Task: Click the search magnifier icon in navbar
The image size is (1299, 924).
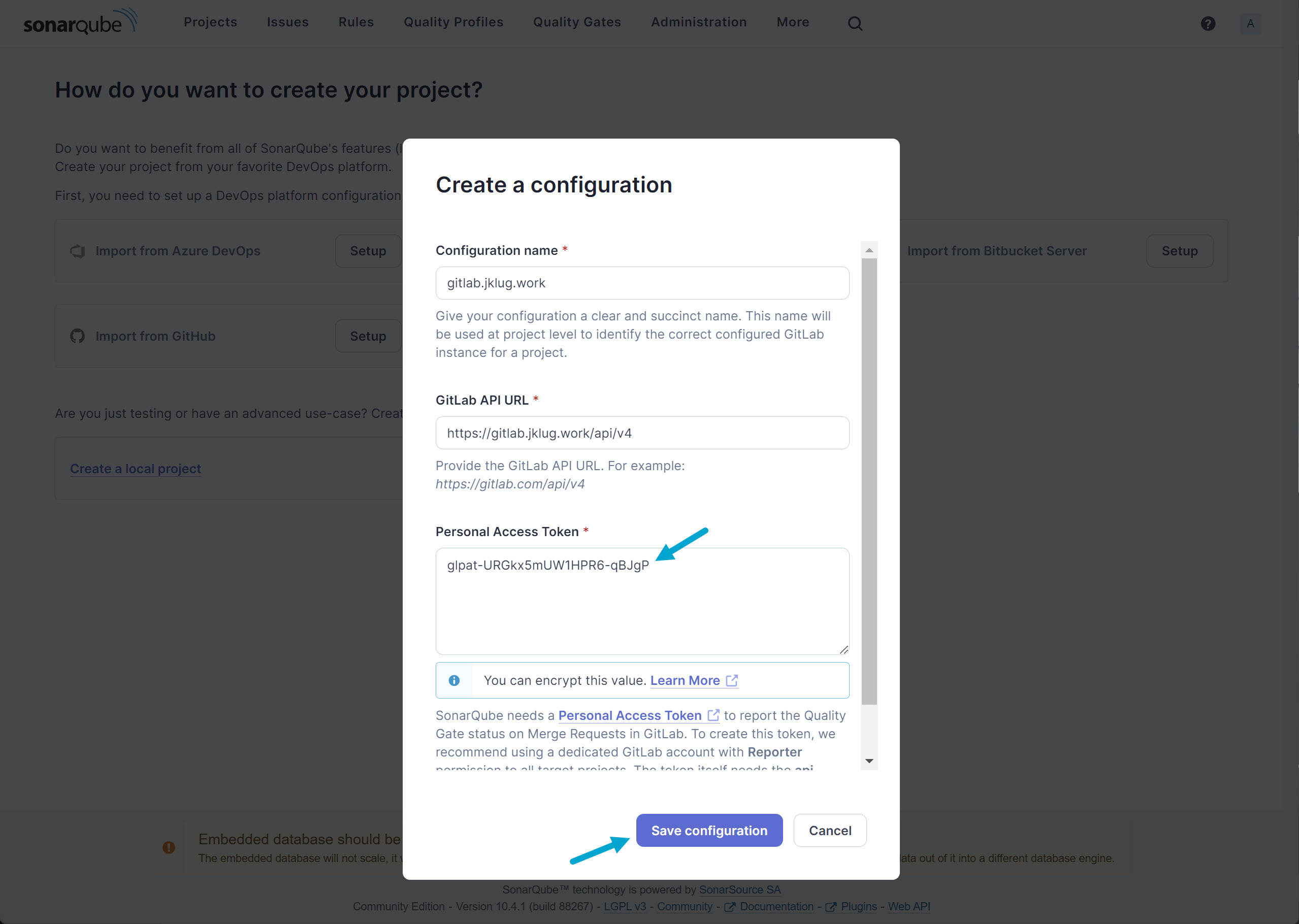Action: [x=855, y=23]
